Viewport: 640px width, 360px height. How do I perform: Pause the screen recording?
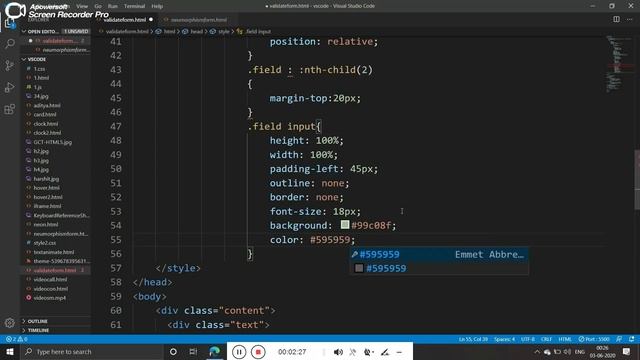click(239, 352)
